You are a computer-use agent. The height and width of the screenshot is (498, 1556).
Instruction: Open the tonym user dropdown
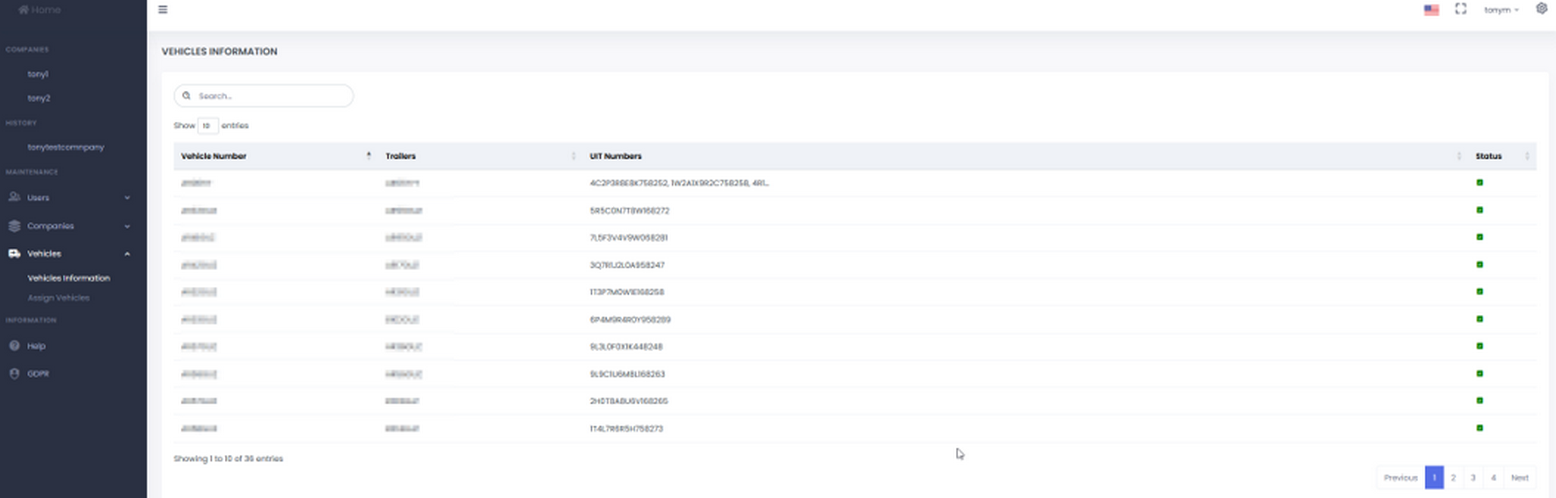tap(1501, 10)
